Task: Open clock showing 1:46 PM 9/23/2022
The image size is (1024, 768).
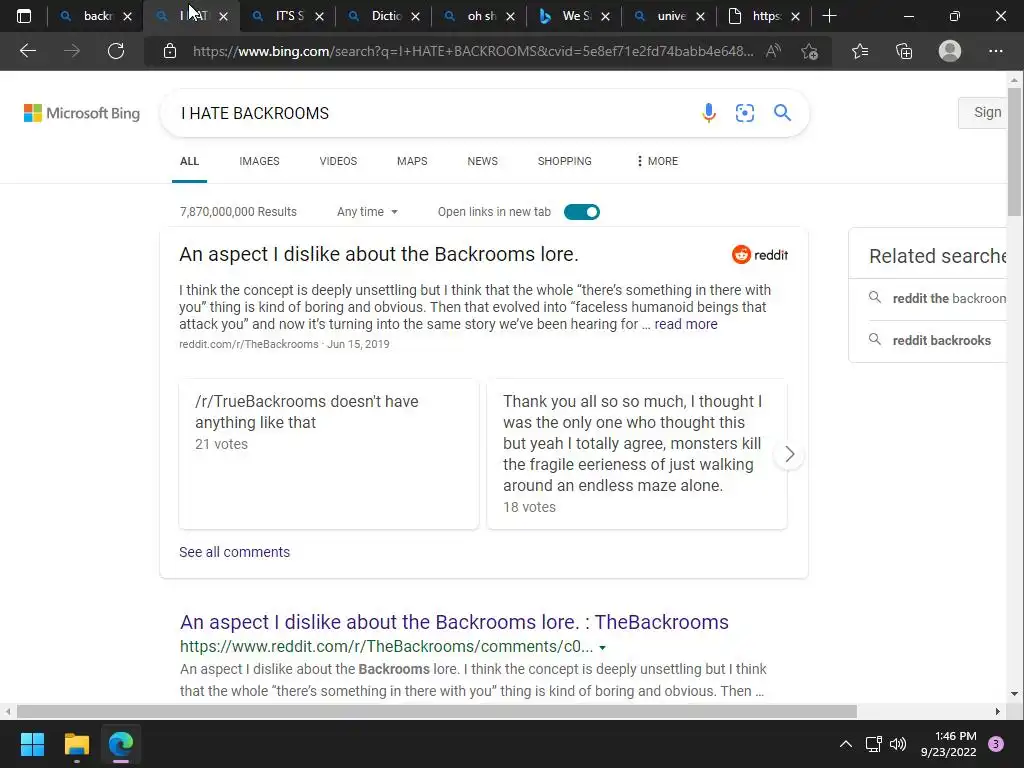Action: [x=948, y=744]
